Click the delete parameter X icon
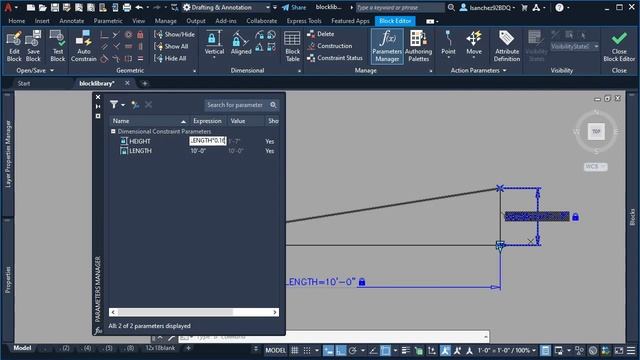640x360 pixels. pos(149,105)
